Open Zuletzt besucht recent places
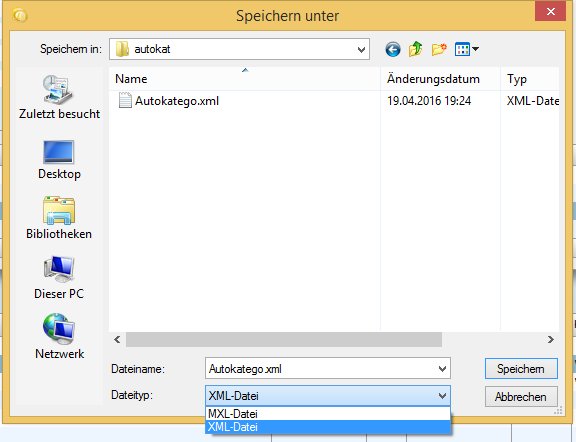Screen dimensions: 576x442 click(x=59, y=97)
